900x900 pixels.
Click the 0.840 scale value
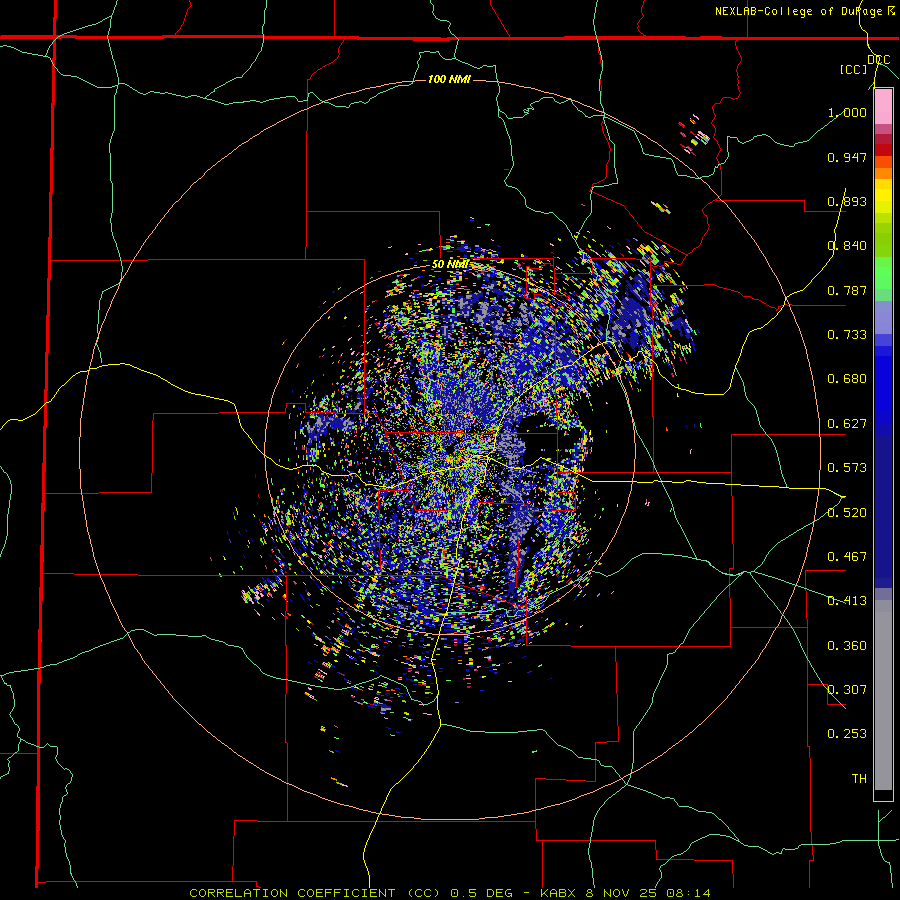click(847, 246)
